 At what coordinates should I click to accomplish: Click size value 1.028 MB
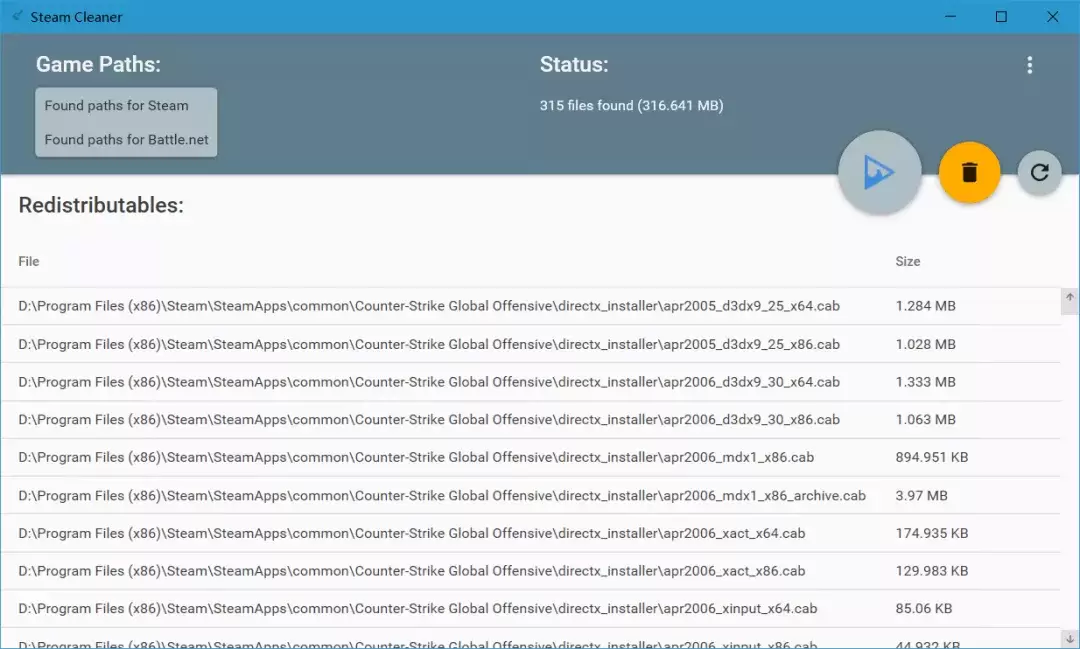tap(925, 344)
